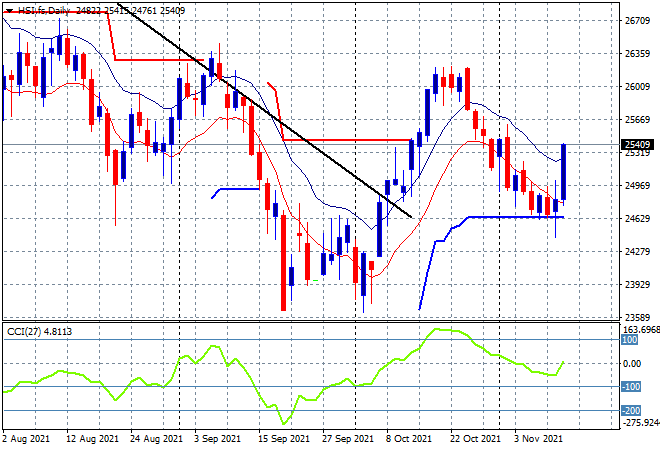Viewport: 660px width, 450px height.
Task: Click the 25669 price axis label
Action: [637, 120]
